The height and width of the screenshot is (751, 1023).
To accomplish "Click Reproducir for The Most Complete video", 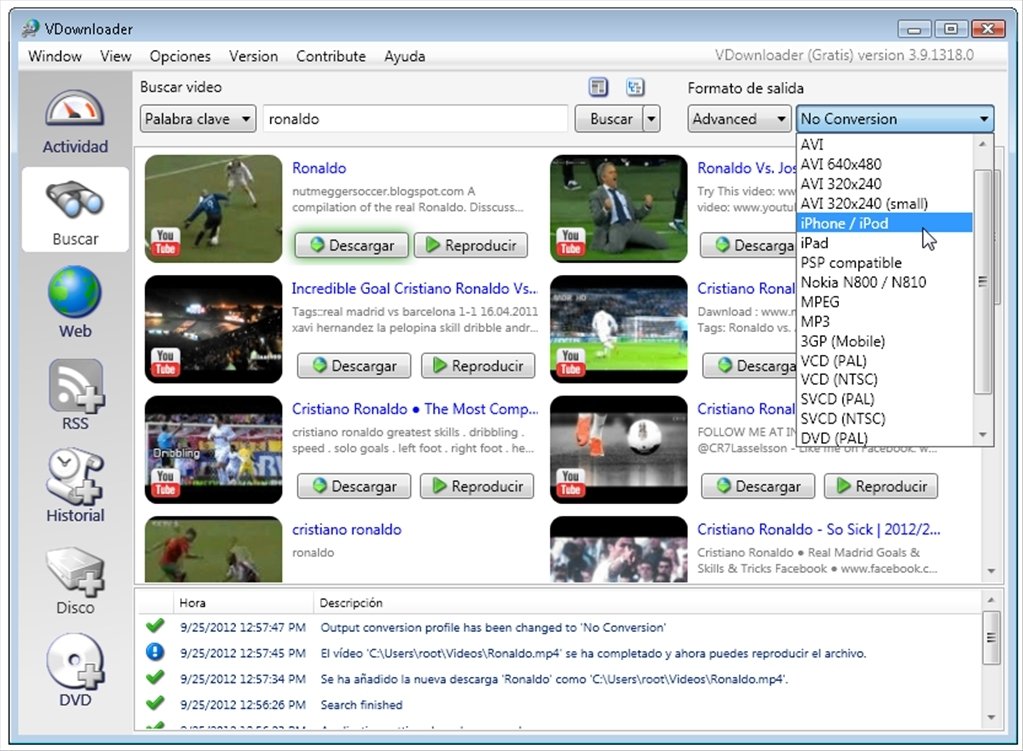I will pos(477,486).
